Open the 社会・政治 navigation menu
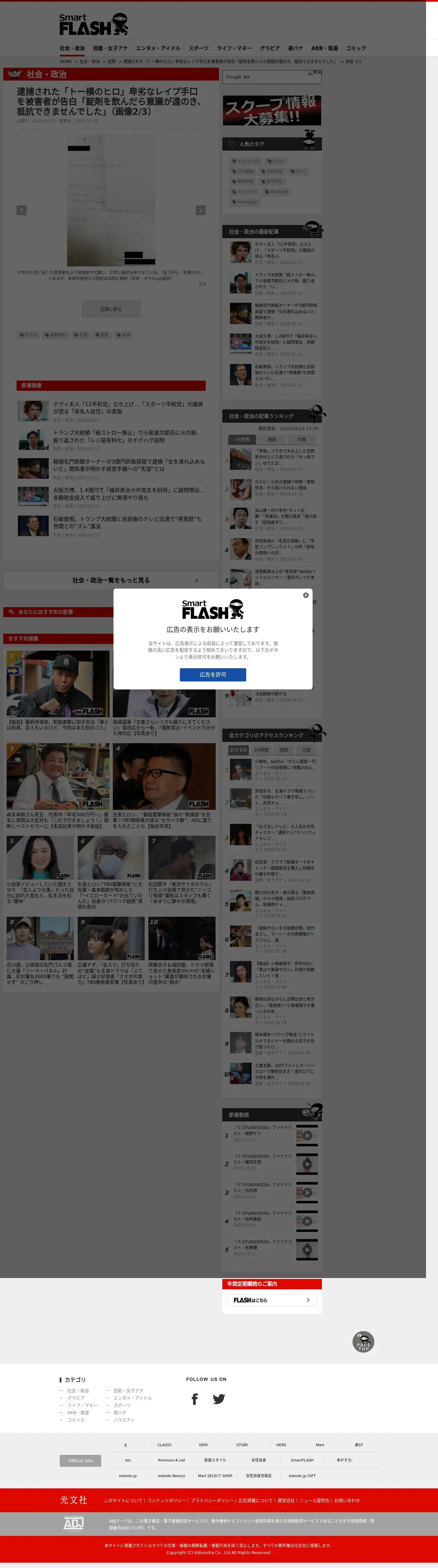The width and height of the screenshot is (438, 1568). pyautogui.click(x=72, y=48)
